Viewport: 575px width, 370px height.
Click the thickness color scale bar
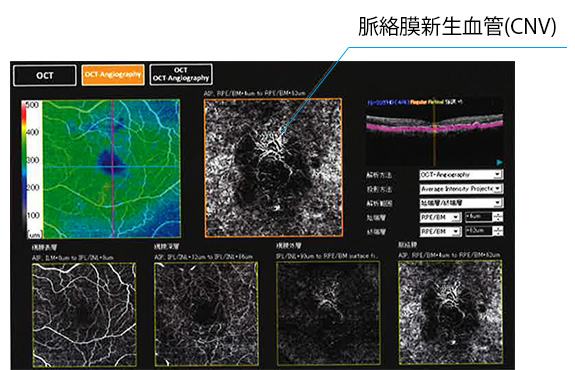click(24, 169)
